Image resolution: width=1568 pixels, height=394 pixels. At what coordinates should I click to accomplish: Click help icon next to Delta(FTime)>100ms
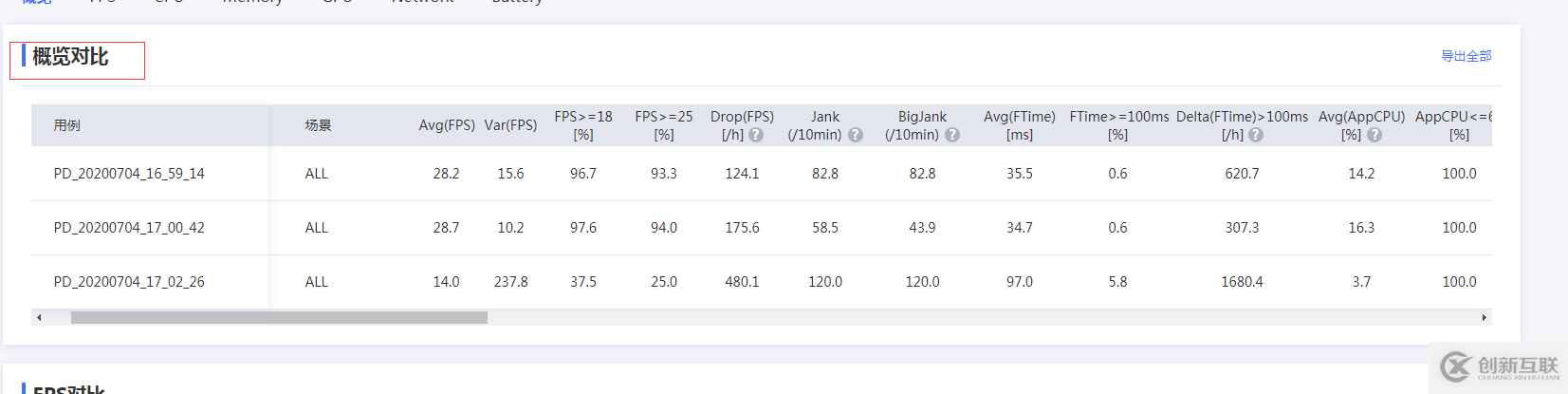1256,135
